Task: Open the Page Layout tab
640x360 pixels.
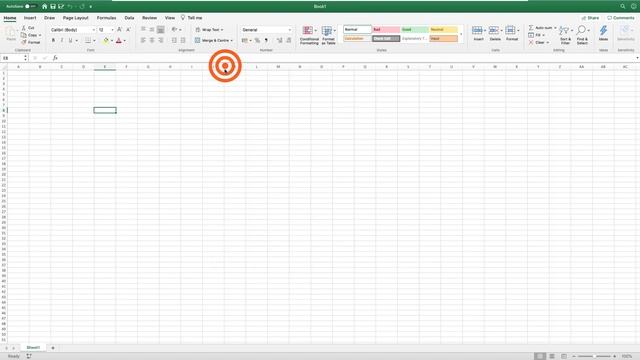Action: (x=76, y=18)
